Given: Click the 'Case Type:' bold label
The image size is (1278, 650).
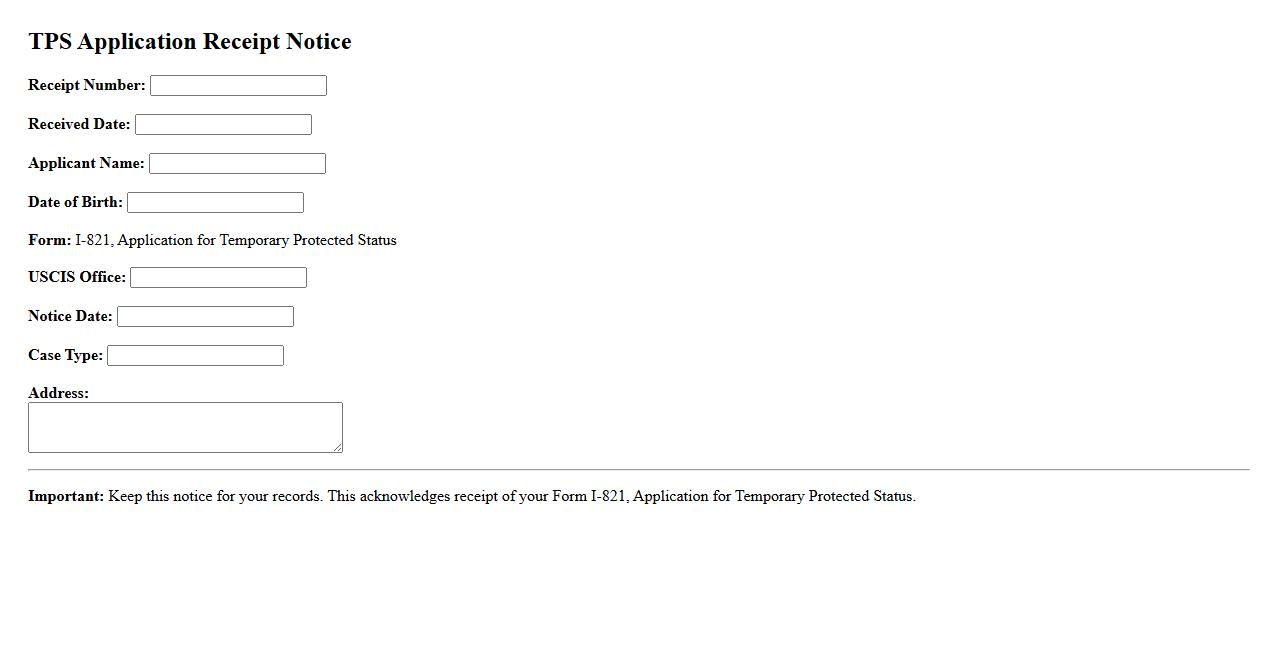Looking at the screenshot, I should tap(65, 355).
